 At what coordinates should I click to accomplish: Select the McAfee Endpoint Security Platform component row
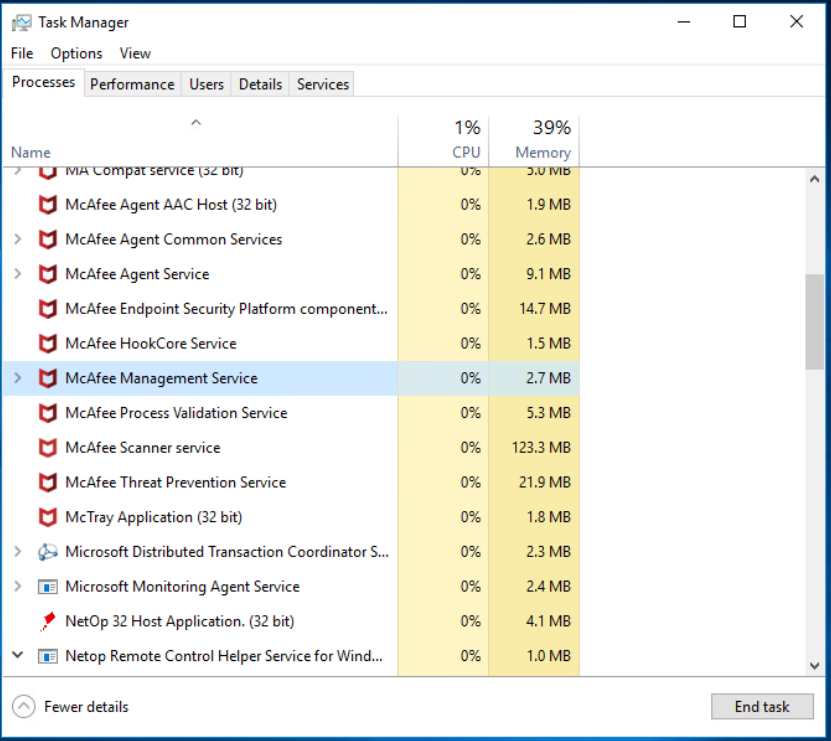tap(291, 309)
